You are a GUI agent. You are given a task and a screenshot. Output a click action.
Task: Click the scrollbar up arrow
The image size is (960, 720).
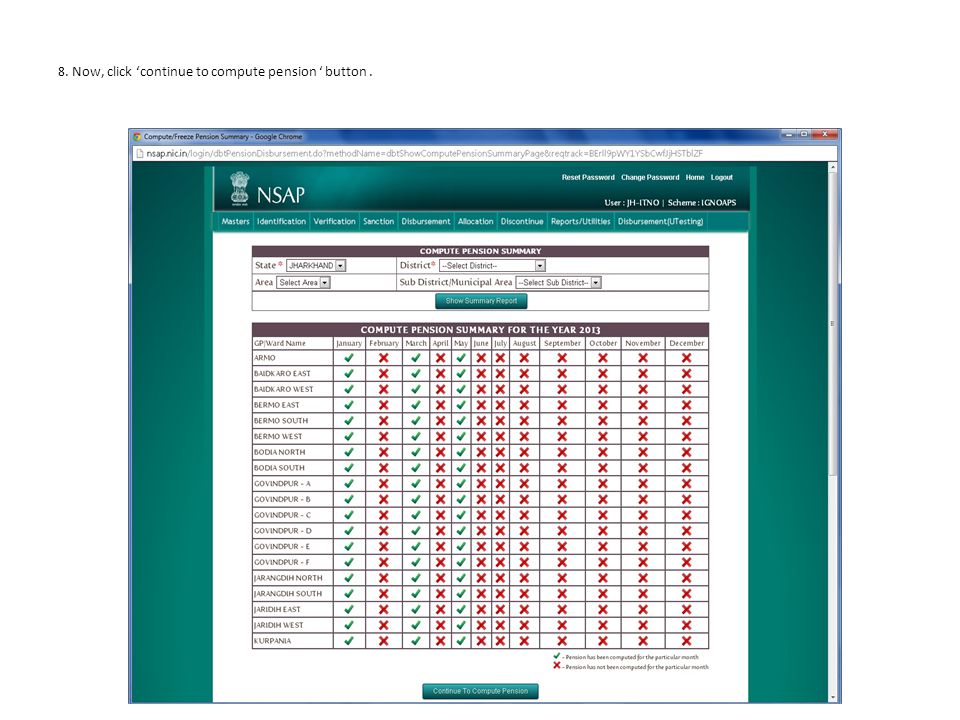(x=832, y=167)
